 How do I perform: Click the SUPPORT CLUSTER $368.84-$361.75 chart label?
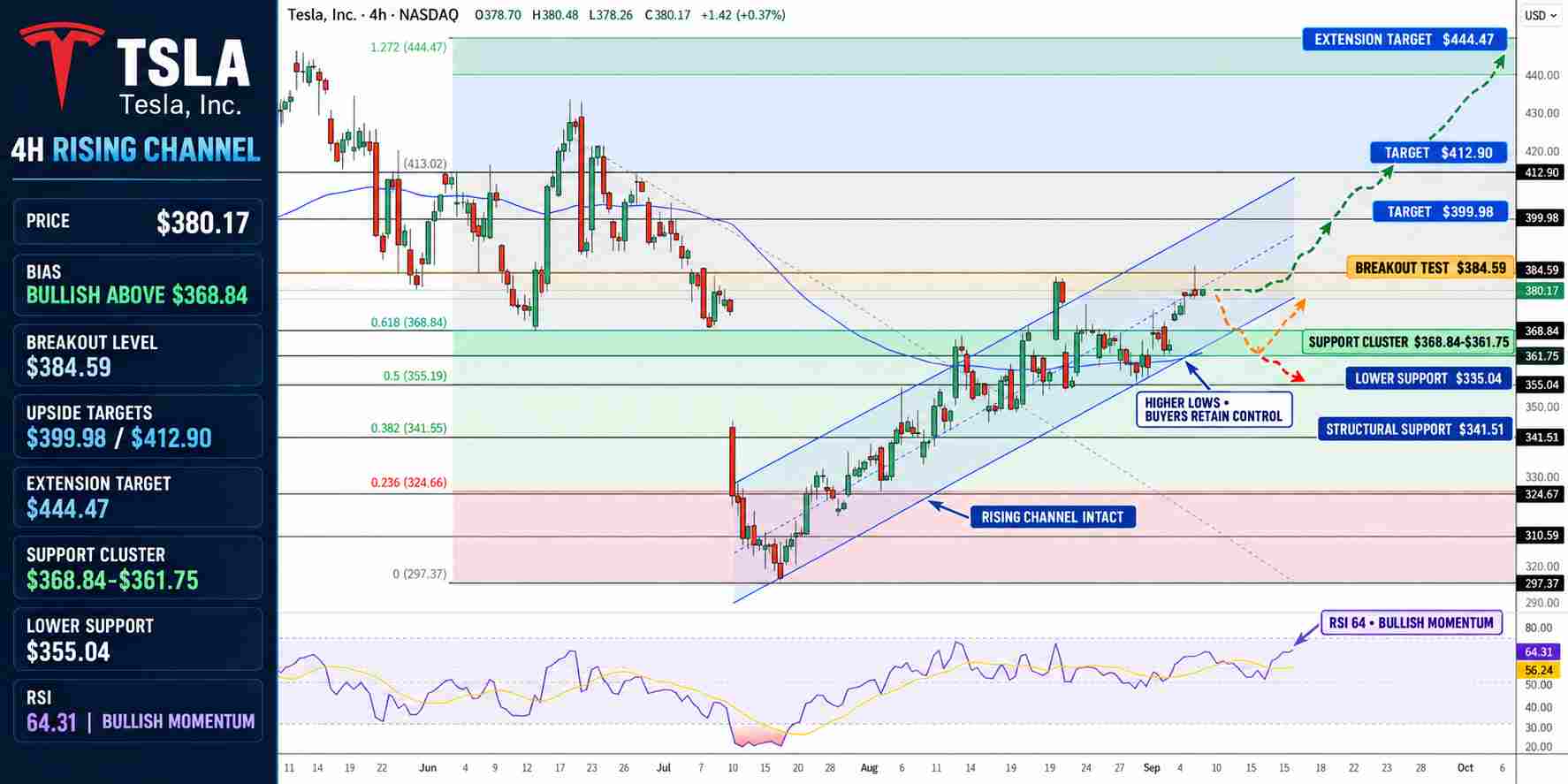tap(1408, 342)
